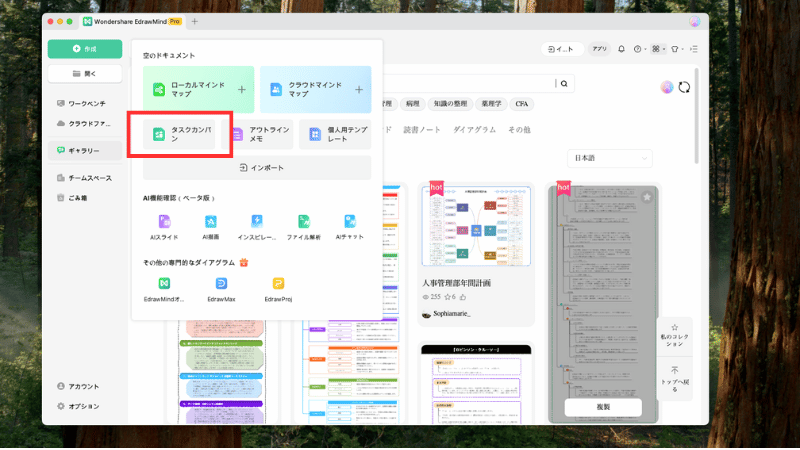Select the 病理 tag chip

point(412,104)
